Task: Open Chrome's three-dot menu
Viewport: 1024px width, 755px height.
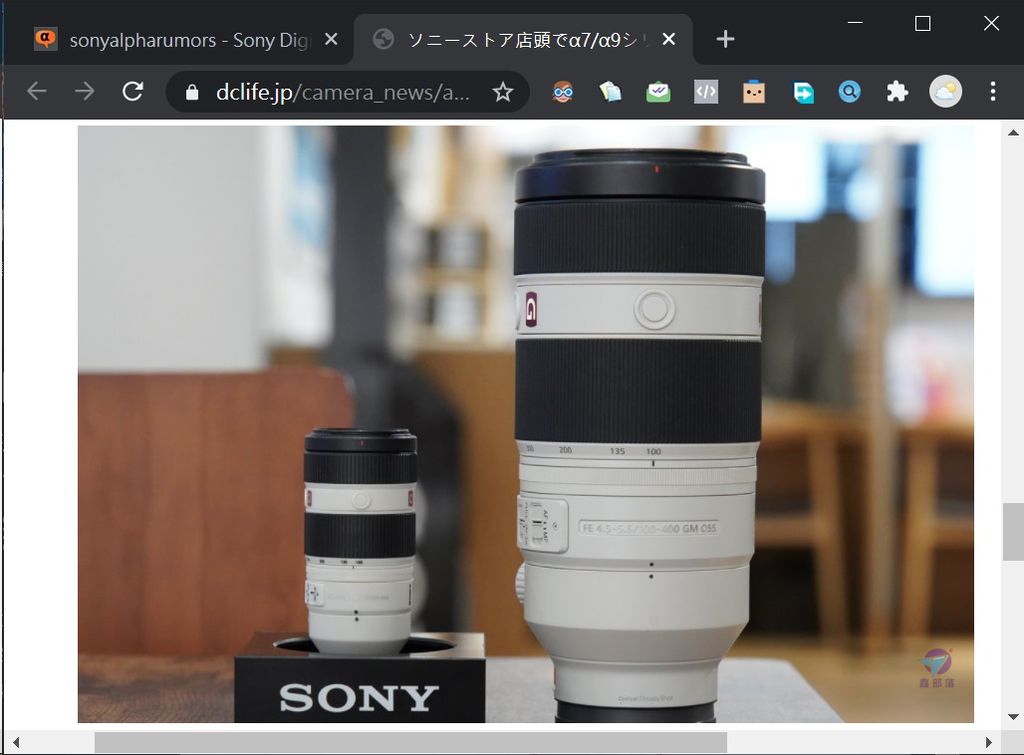Action: 993,91
